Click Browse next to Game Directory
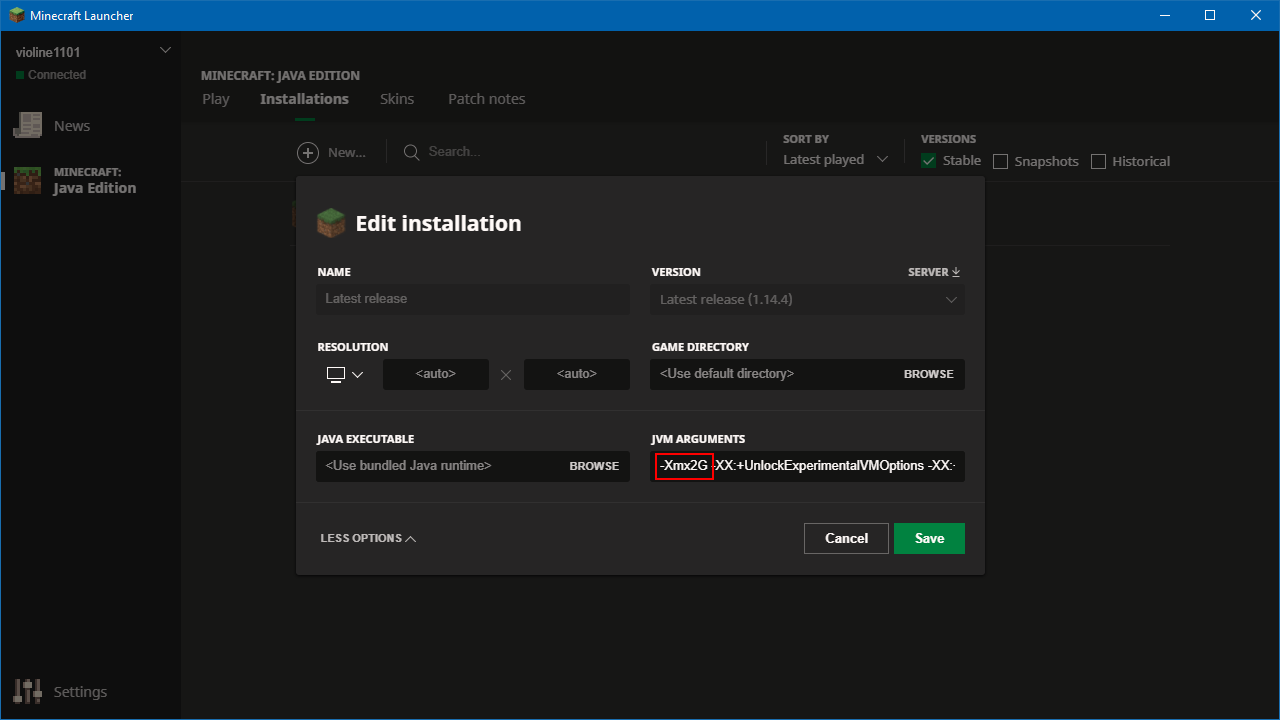The width and height of the screenshot is (1280, 720). (x=928, y=374)
